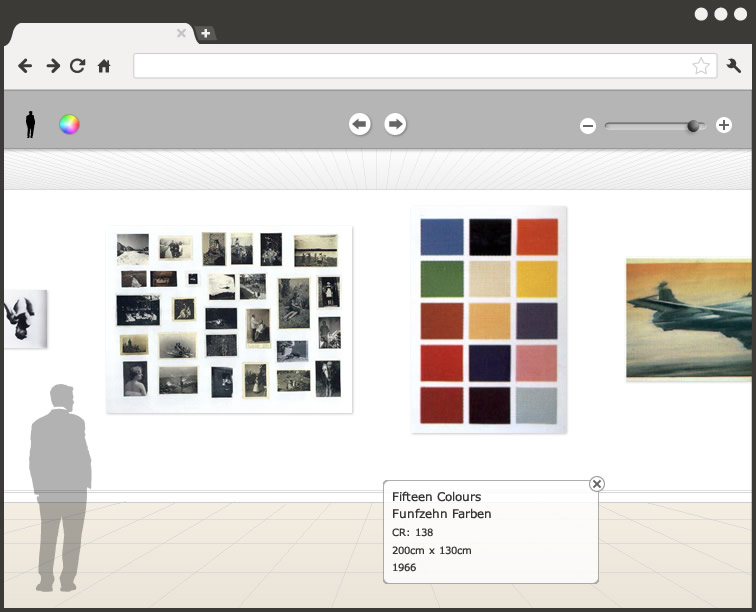Open the color wheel filter

click(x=69, y=124)
